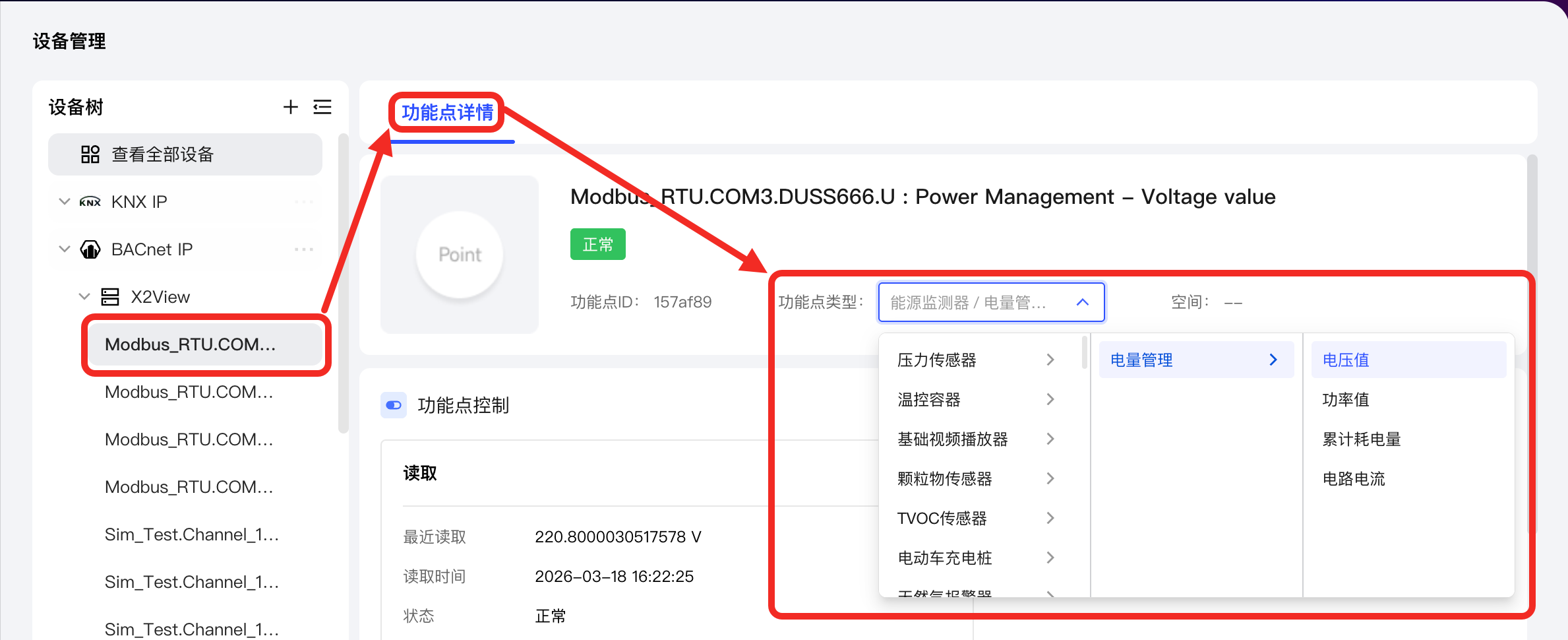The image size is (1568, 640).
Task: Select 功率值 in the rightmost column
Action: tap(1345, 399)
